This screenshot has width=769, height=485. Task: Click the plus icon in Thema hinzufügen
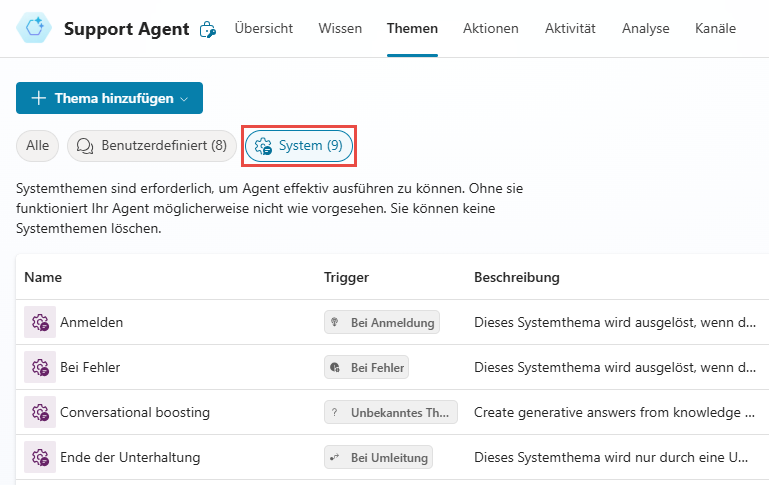pos(39,98)
